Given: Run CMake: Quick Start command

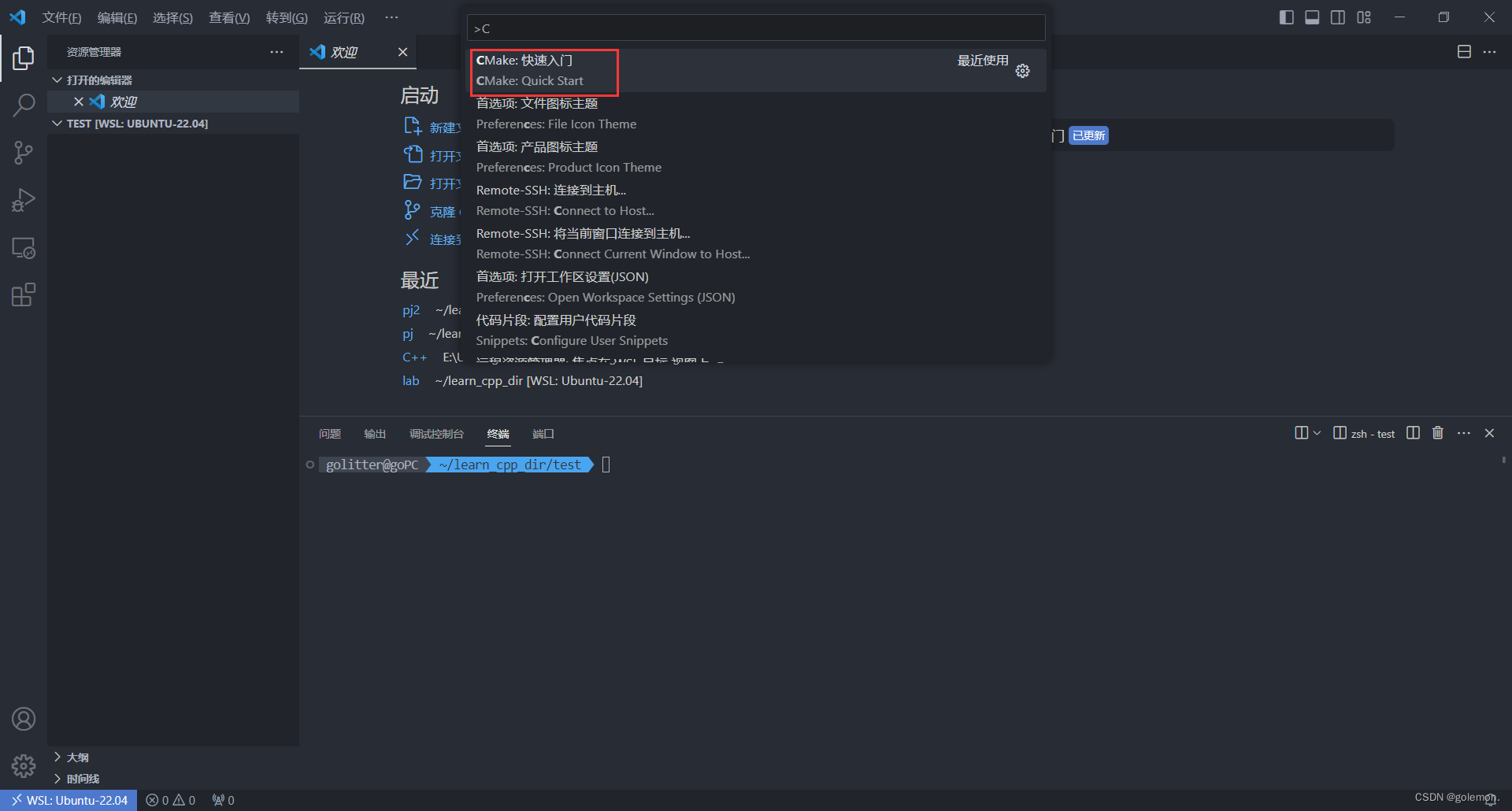Looking at the screenshot, I should pyautogui.click(x=758, y=71).
